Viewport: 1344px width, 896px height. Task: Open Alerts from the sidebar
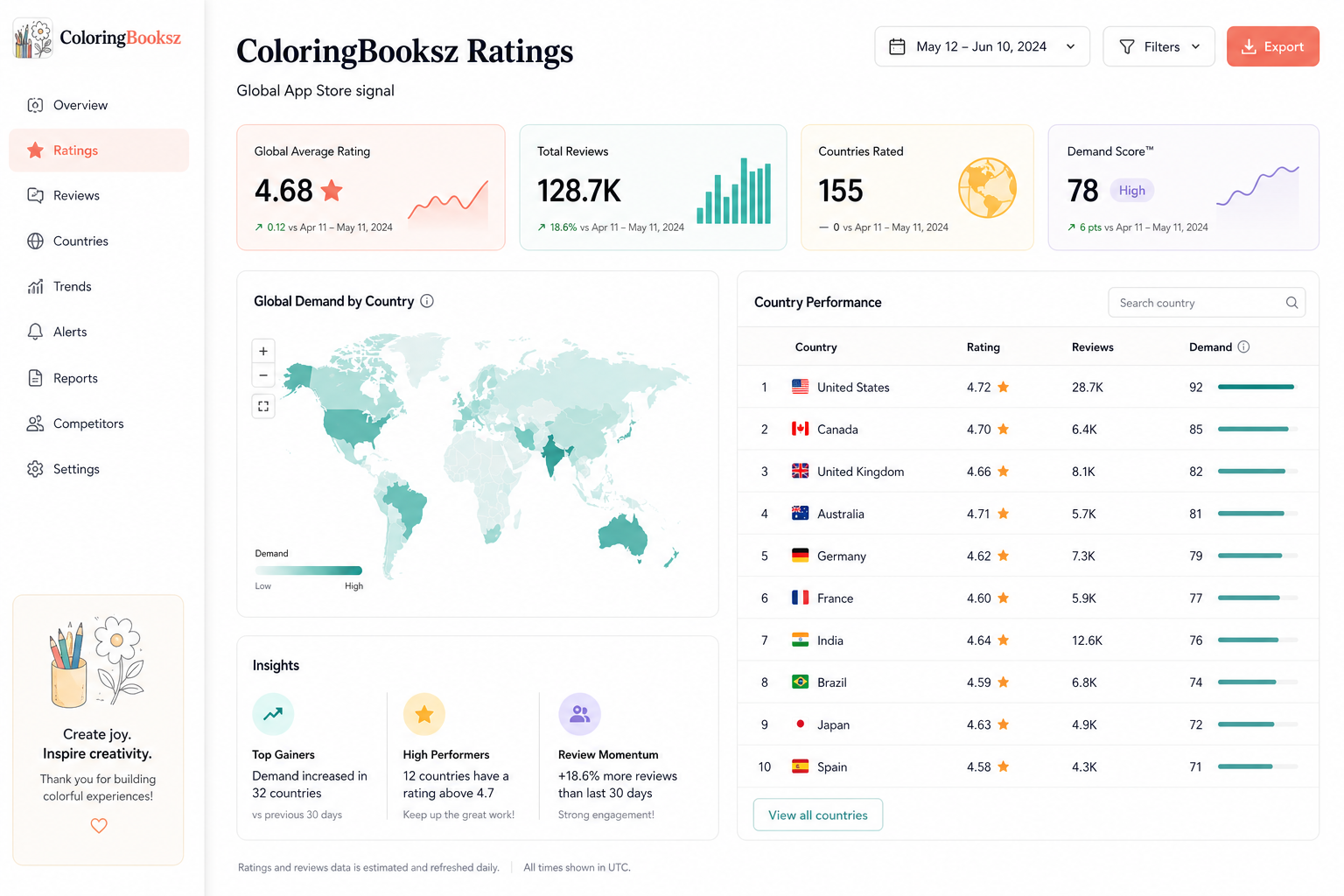99,332
